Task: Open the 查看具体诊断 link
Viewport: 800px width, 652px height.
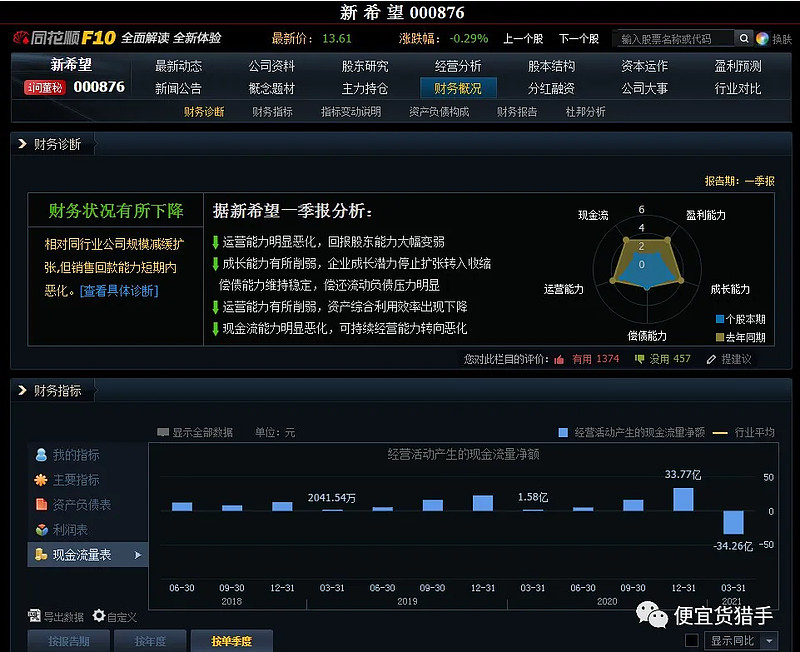Action: [x=119, y=291]
